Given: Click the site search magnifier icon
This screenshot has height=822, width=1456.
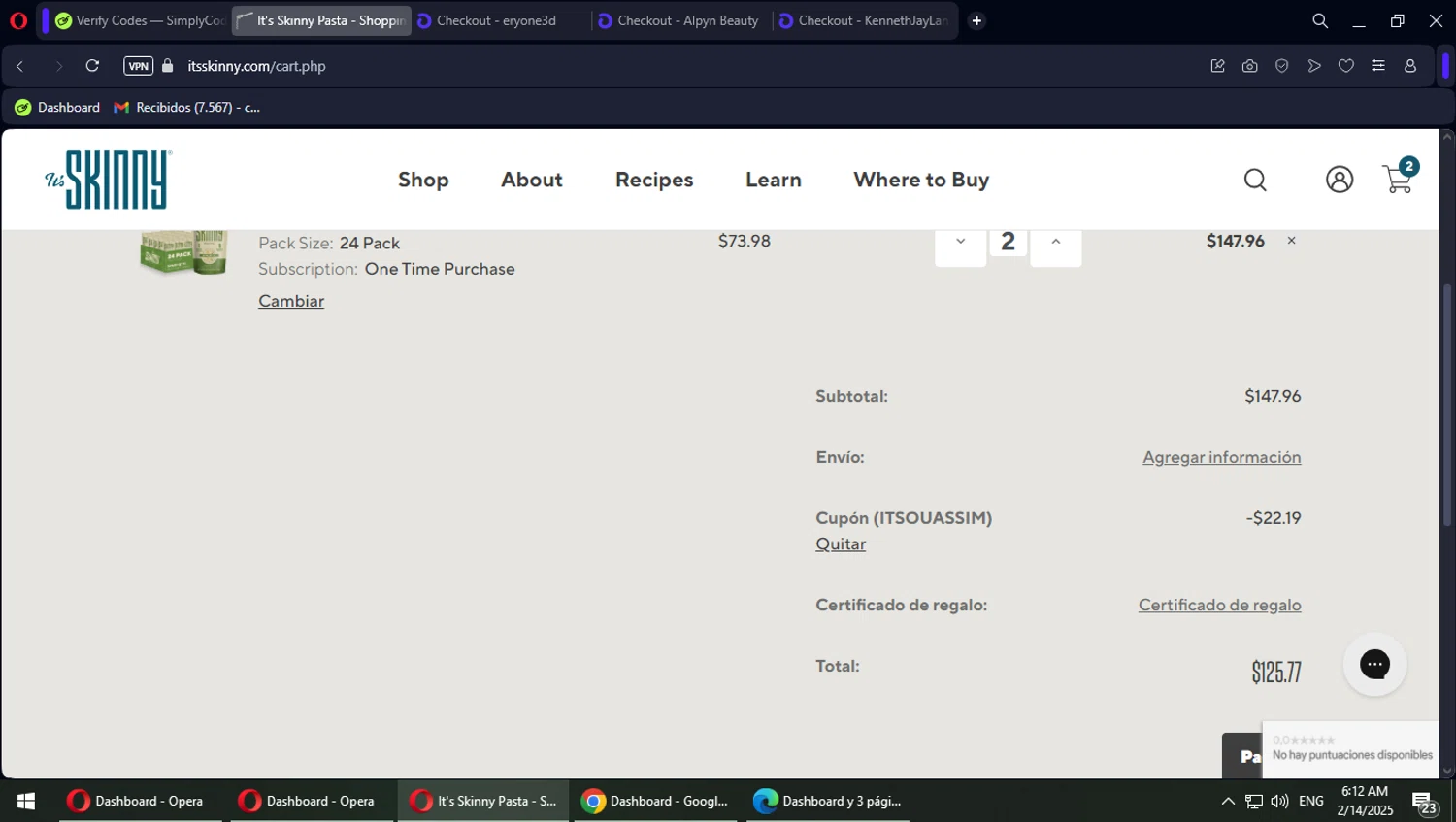Looking at the screenshot, I should tap(1255, 180).
